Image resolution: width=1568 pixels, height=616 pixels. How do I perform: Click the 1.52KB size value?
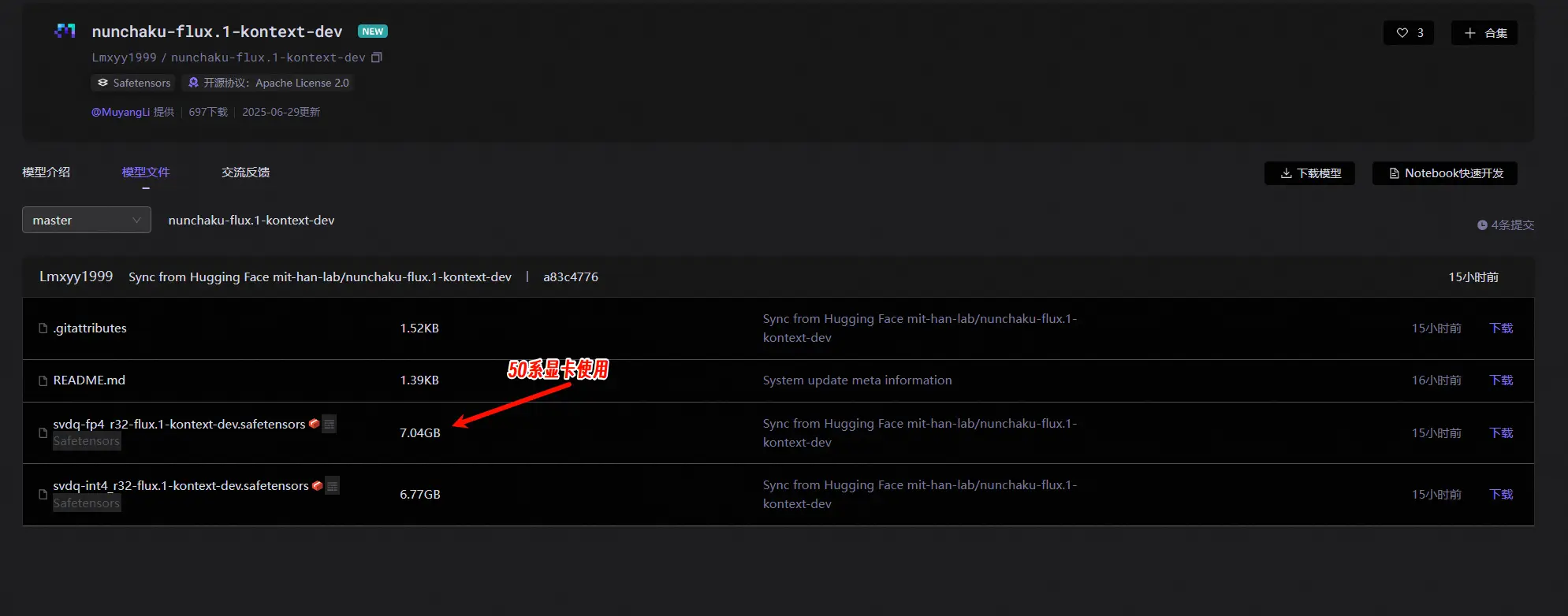point(419,328)
